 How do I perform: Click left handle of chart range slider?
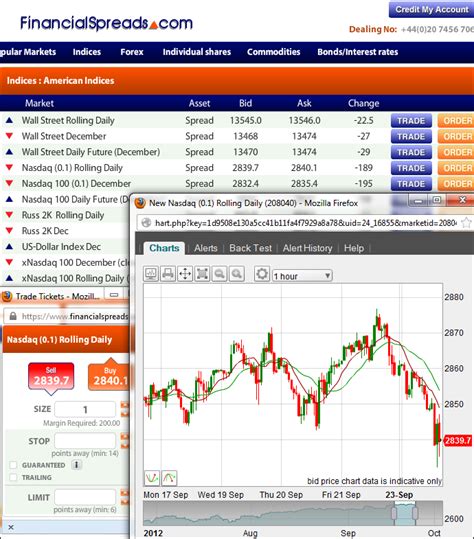pos(394,513)
